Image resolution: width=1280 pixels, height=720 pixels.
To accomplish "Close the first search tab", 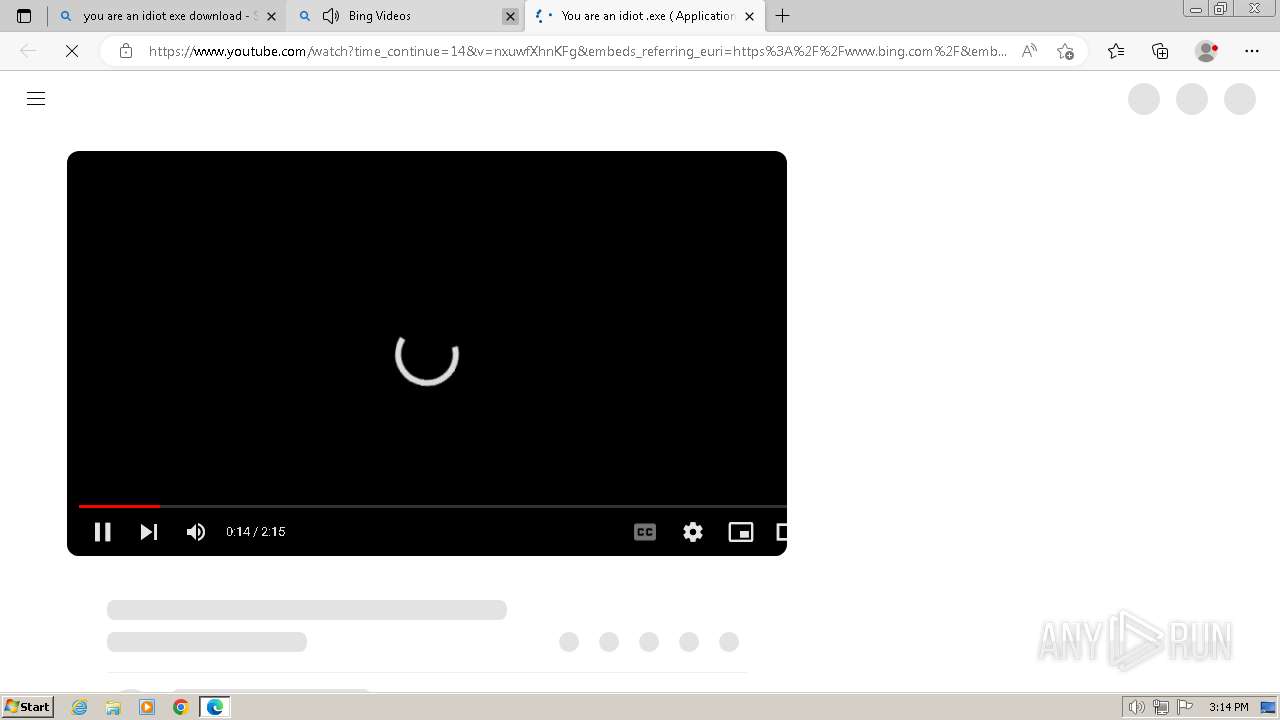I will [x=271, y=16].
